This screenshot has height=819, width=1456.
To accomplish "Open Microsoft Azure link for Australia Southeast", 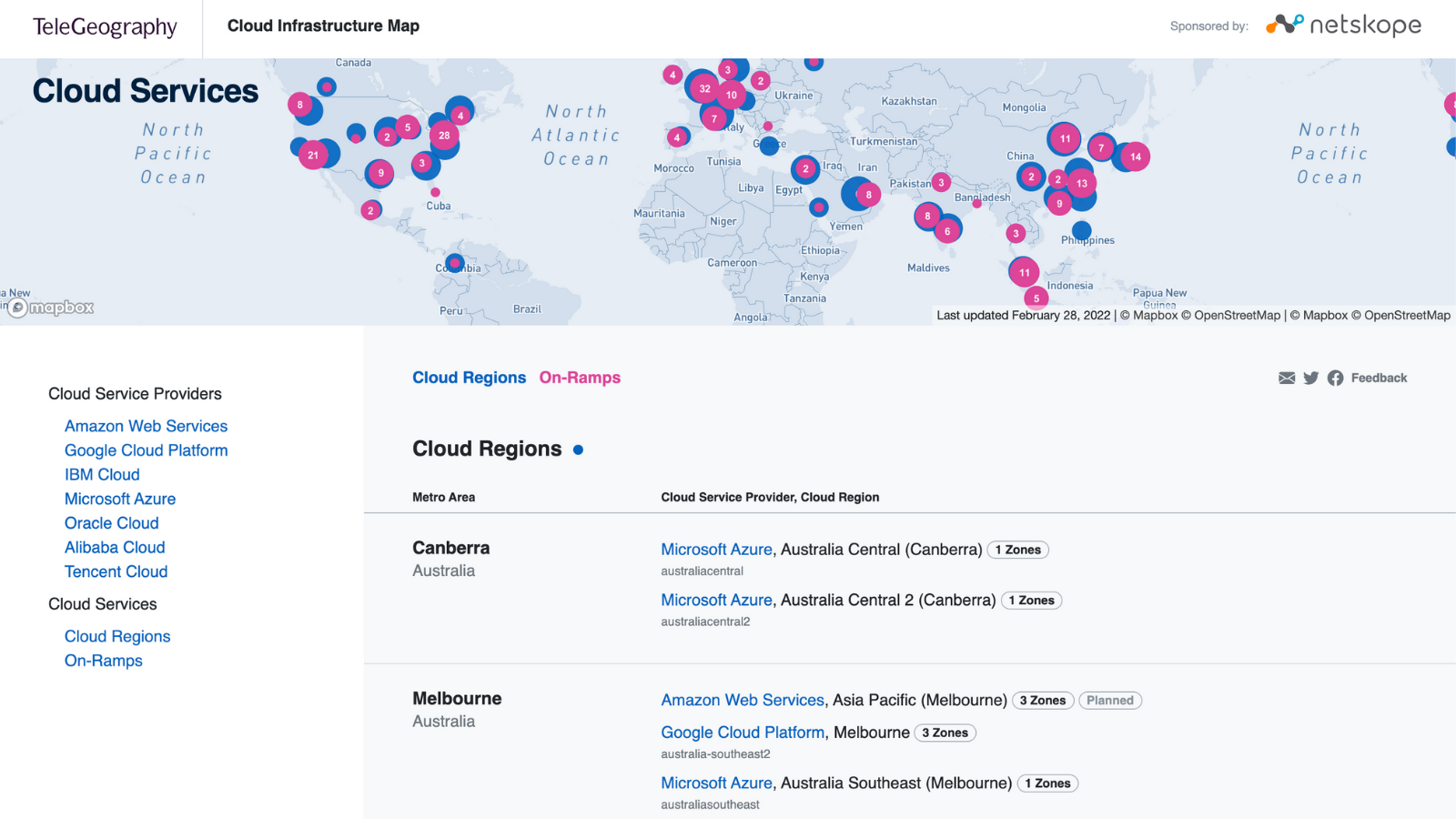I will click(x=716, y=784).
